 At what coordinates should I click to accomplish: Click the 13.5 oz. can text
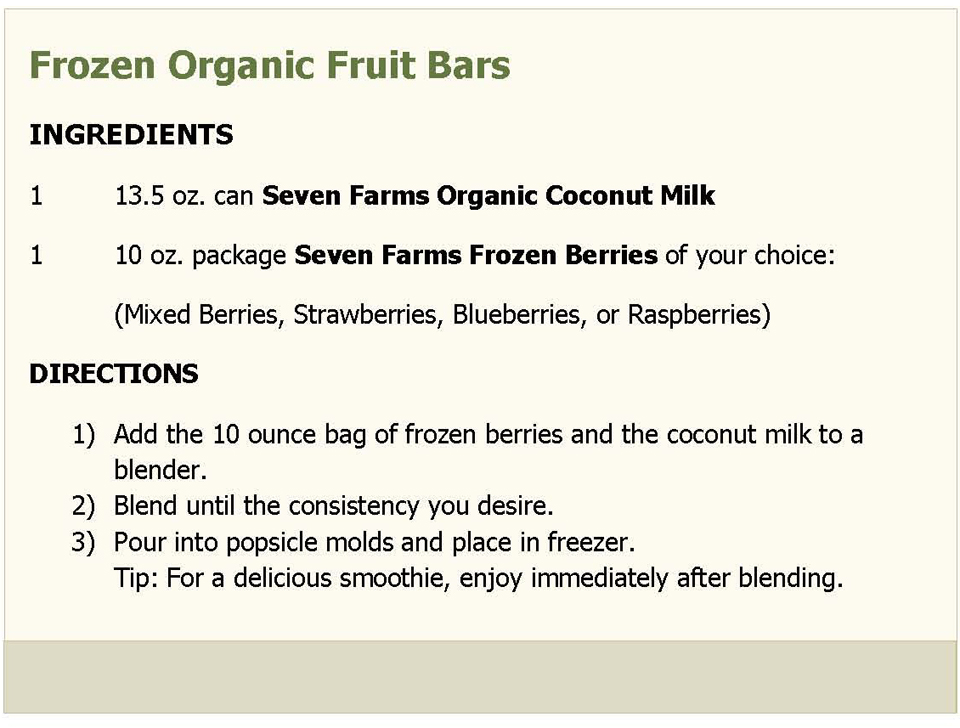click(184, 196)
